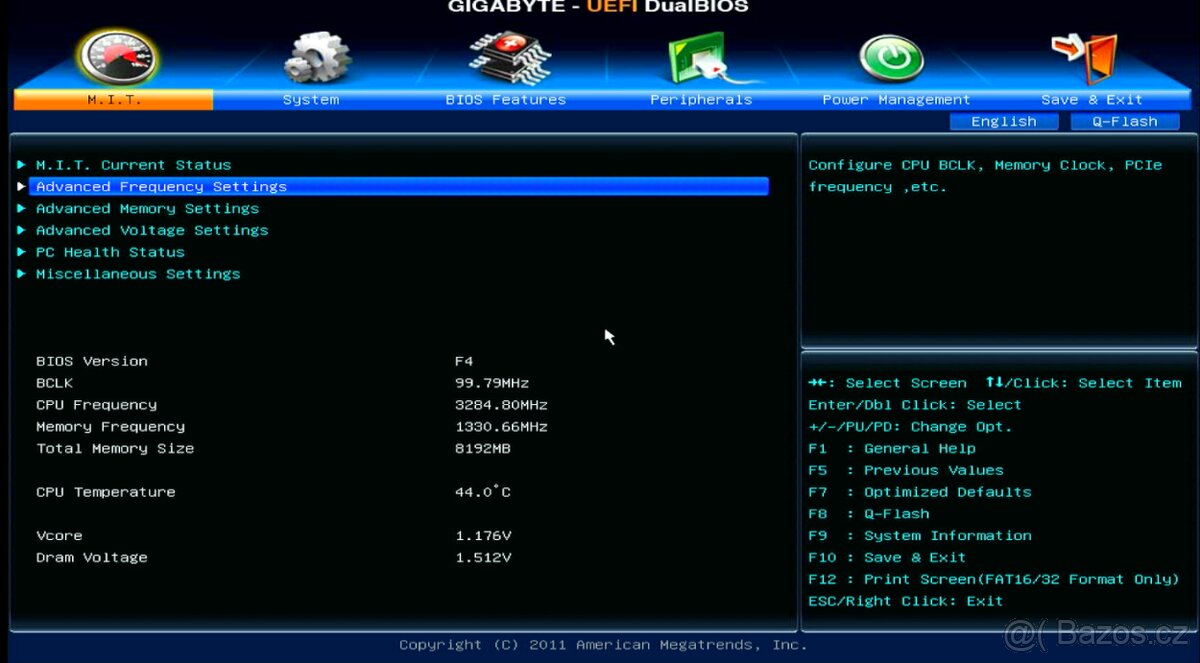
Task: Click the F9 System Information hint
Action: [920, 536]
